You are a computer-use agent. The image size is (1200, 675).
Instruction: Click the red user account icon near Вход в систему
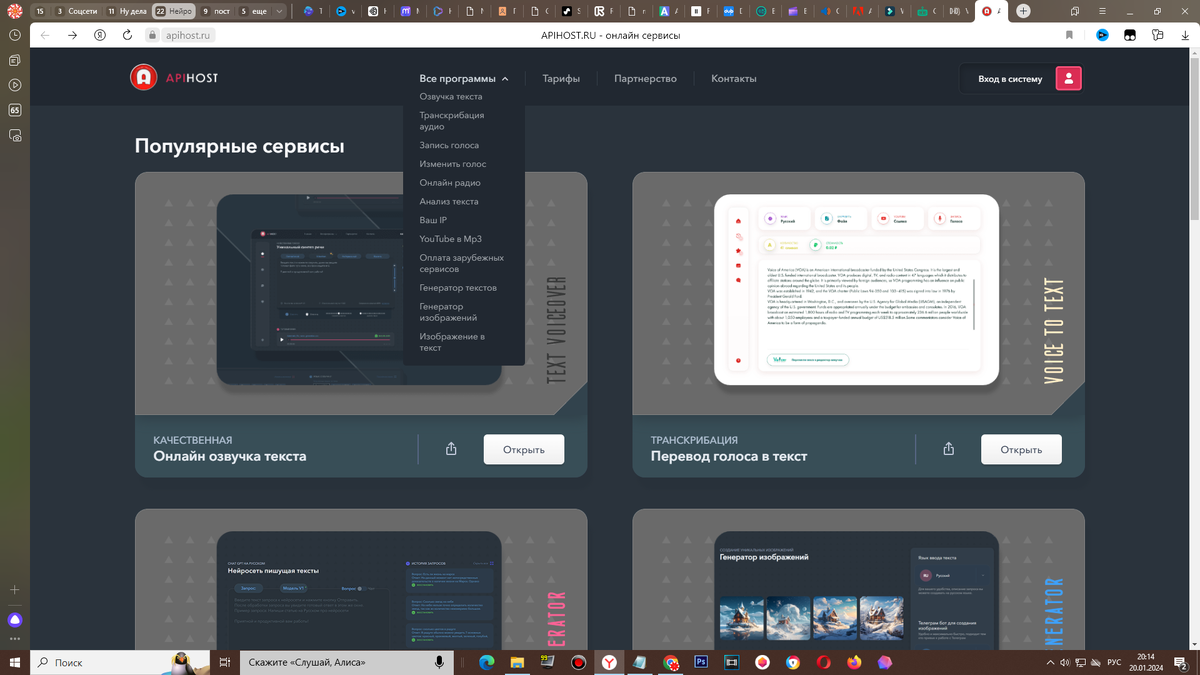pos(1068,77)
